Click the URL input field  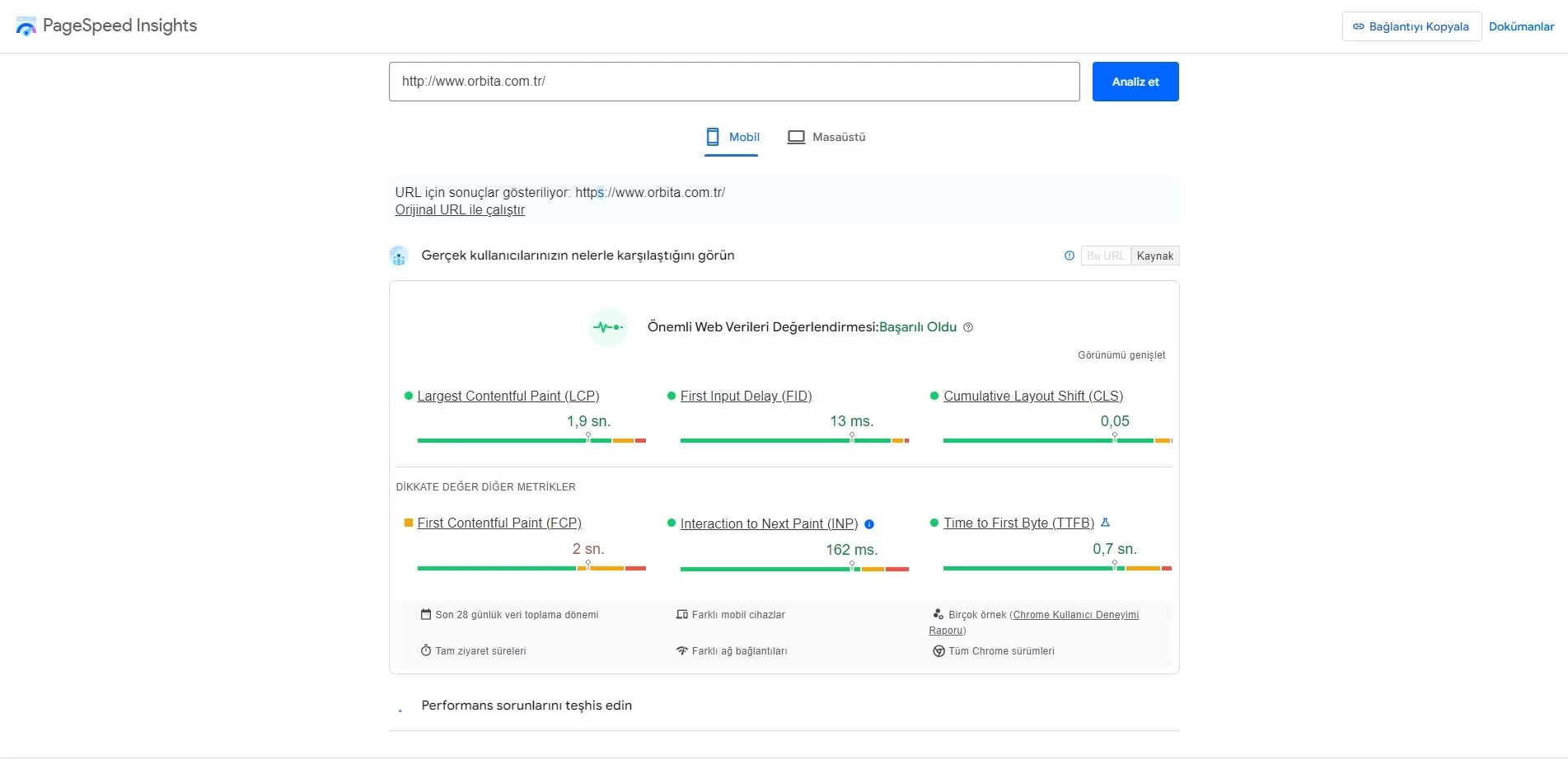click(x=734, y=82)
